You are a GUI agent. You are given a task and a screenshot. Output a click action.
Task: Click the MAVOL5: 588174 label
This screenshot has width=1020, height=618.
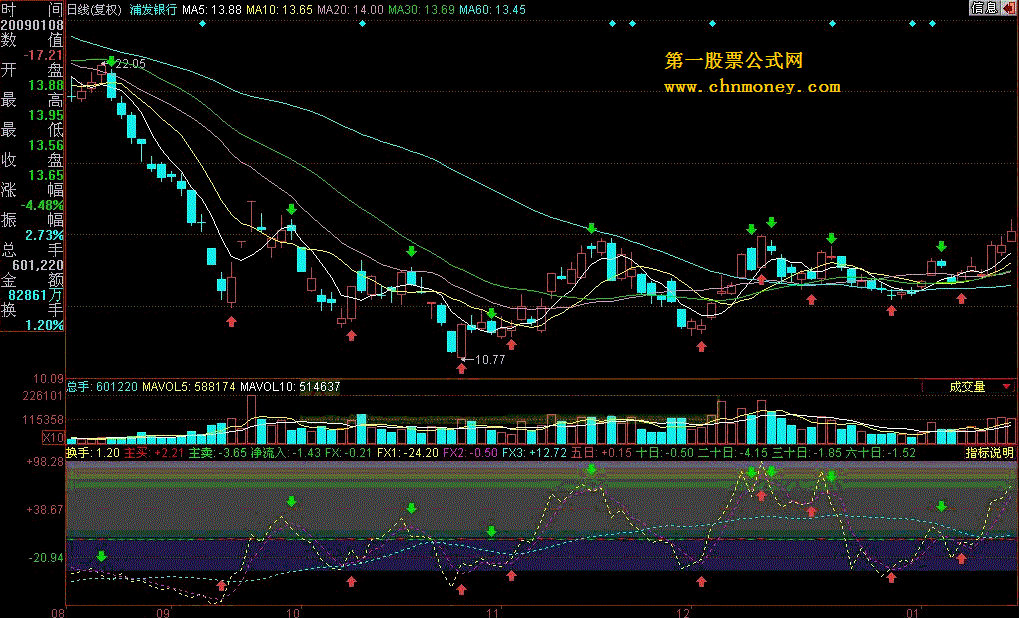point(189,387)
